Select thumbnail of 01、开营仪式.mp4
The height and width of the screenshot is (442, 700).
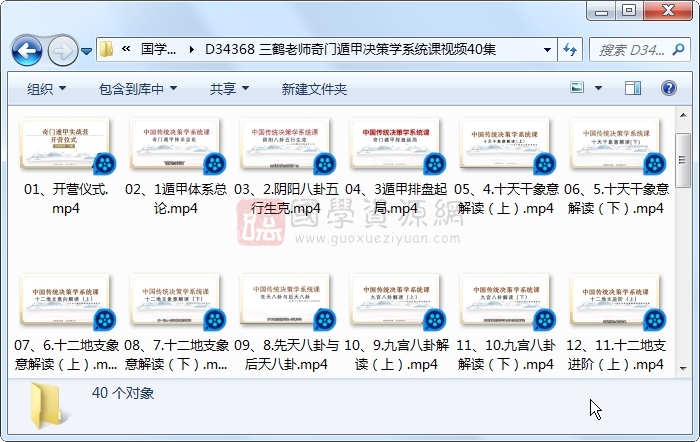[65, 143]
